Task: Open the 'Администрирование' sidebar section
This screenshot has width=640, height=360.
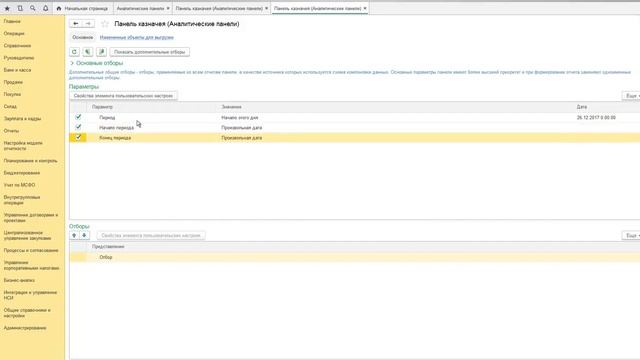Action: [25, 328]
